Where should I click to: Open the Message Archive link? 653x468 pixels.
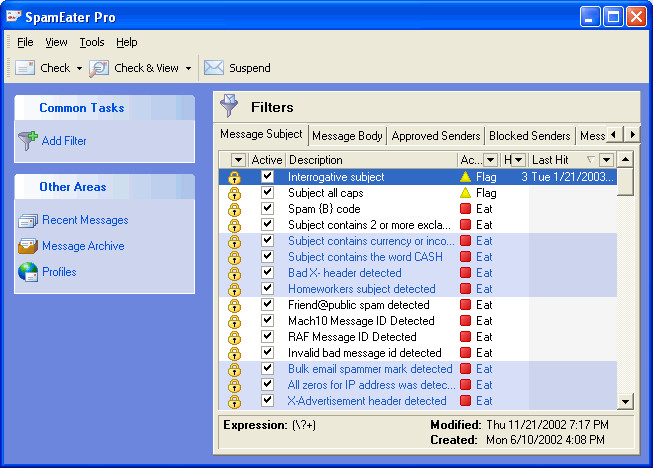point(83,246)
